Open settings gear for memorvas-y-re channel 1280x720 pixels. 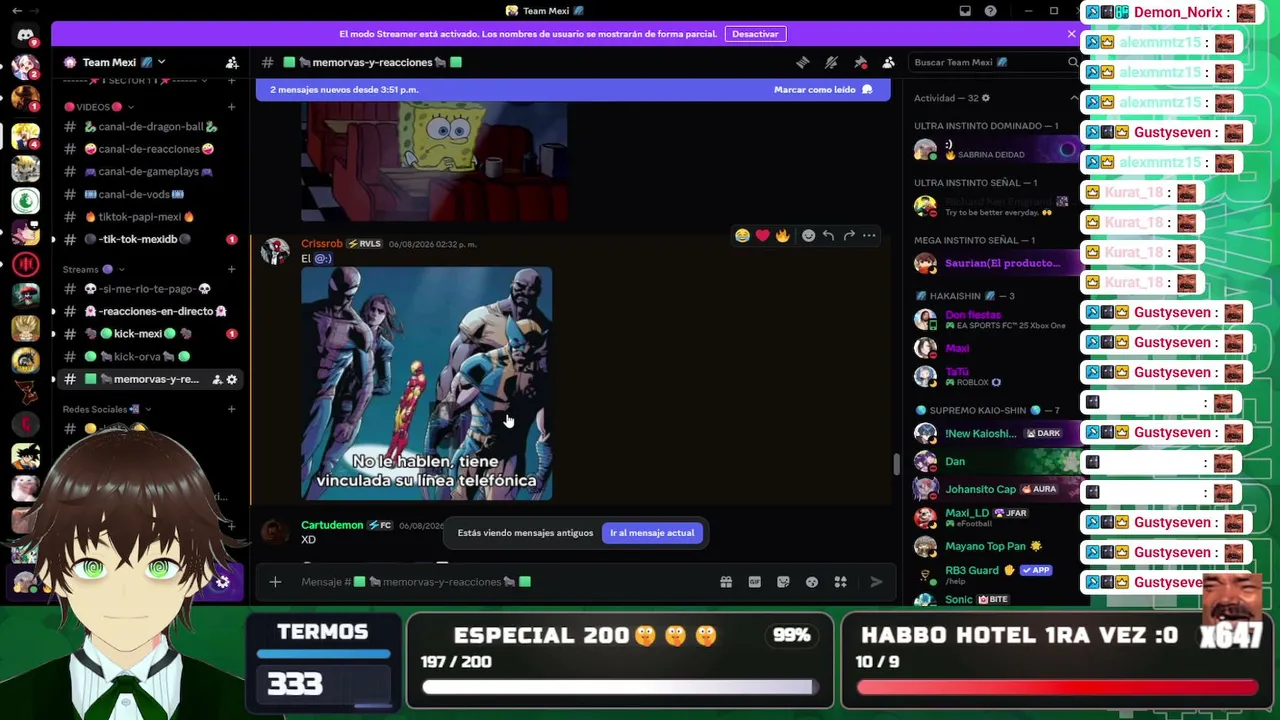pos(232,379)
